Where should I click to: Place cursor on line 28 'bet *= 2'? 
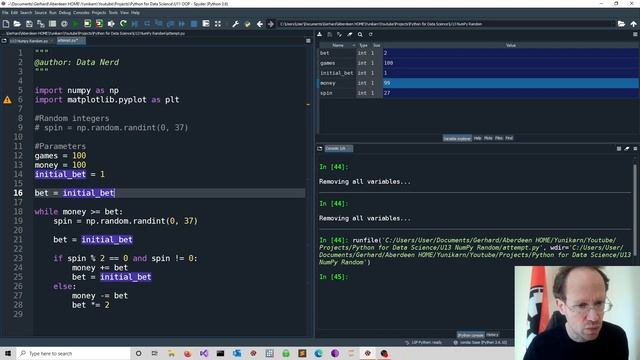pos(91,305)
